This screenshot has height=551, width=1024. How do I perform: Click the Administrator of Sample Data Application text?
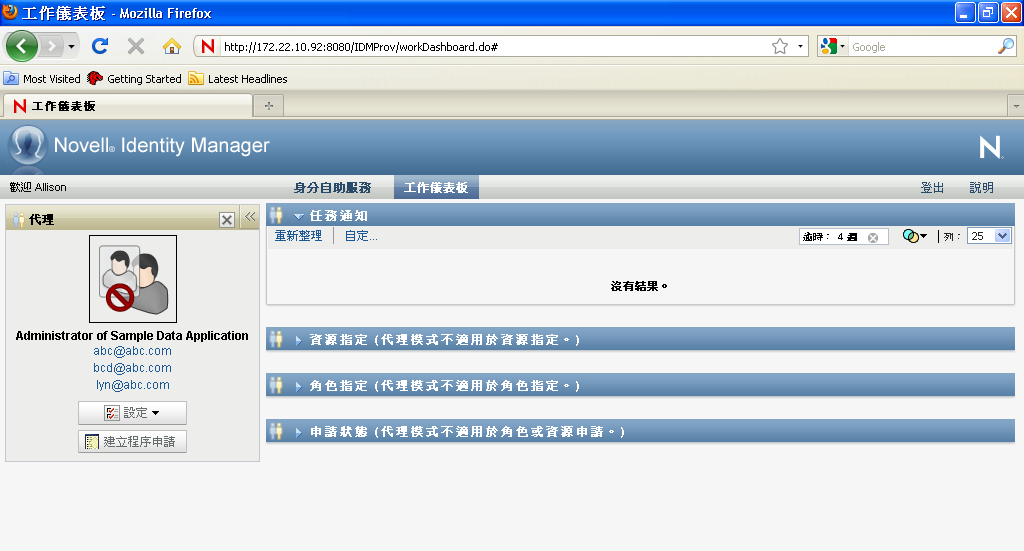click(x=132, y=336)
